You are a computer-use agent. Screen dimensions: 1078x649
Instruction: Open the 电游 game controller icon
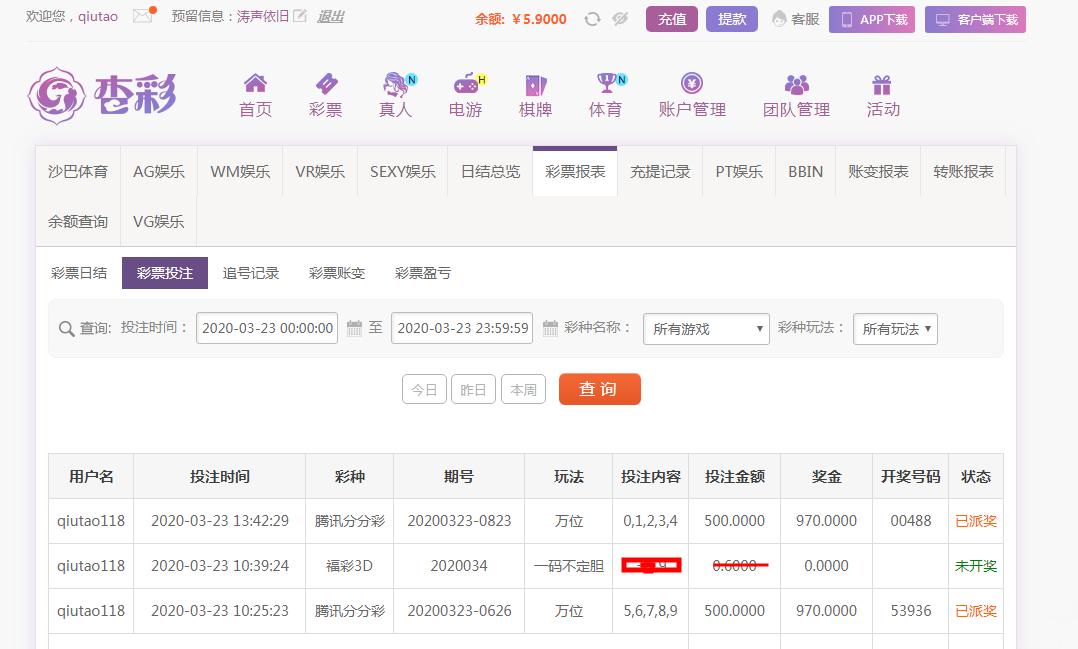coord(465,84)
